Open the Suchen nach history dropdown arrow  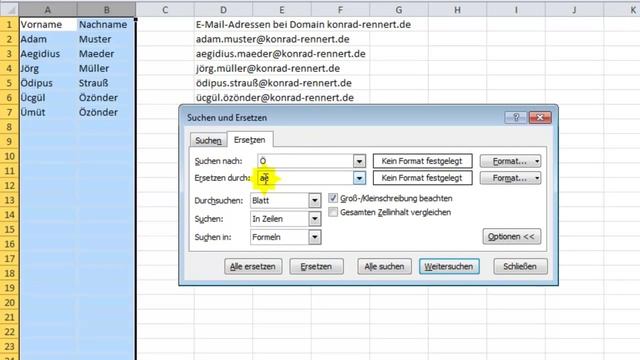359,161
